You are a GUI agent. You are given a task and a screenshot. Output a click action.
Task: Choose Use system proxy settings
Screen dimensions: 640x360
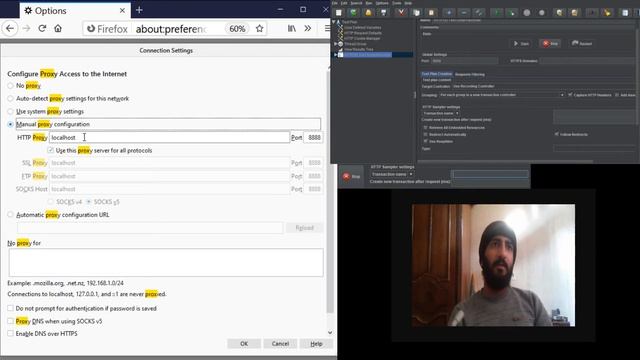click(10, 111)
